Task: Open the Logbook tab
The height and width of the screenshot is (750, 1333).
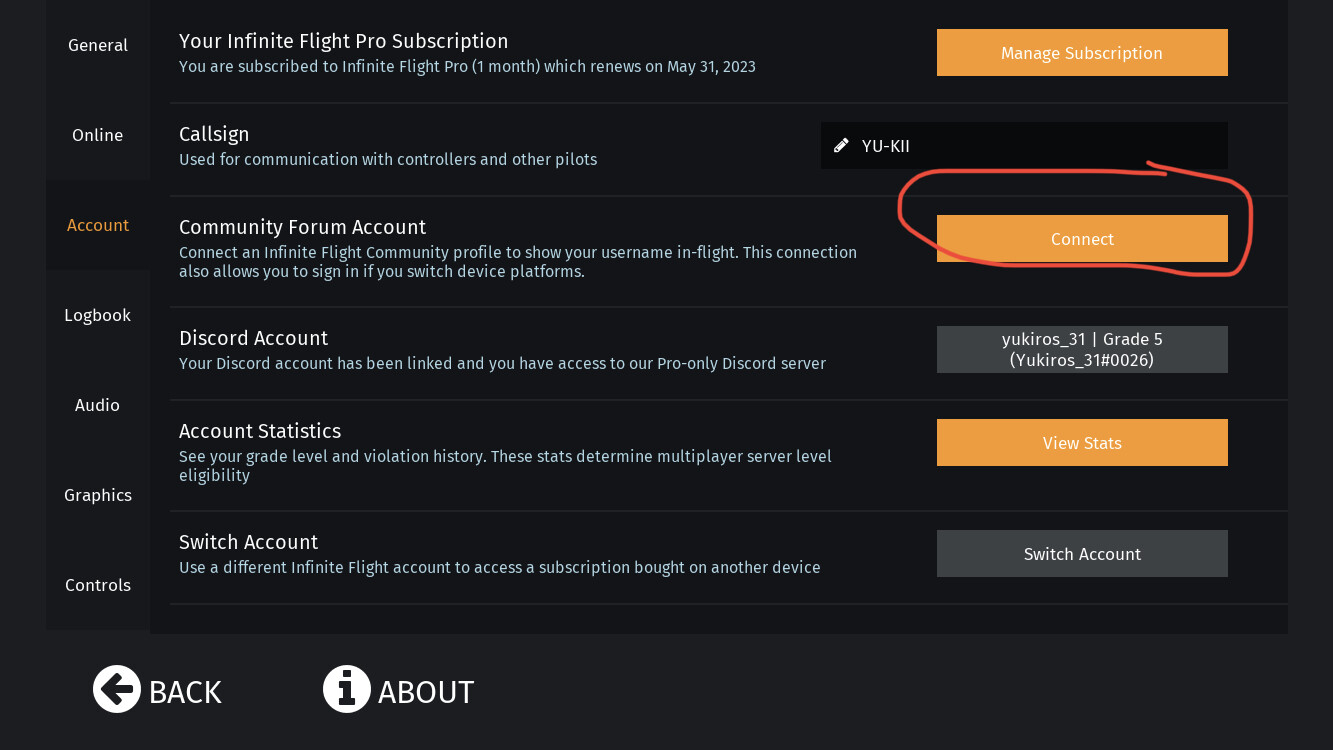Action: (98, 315)
